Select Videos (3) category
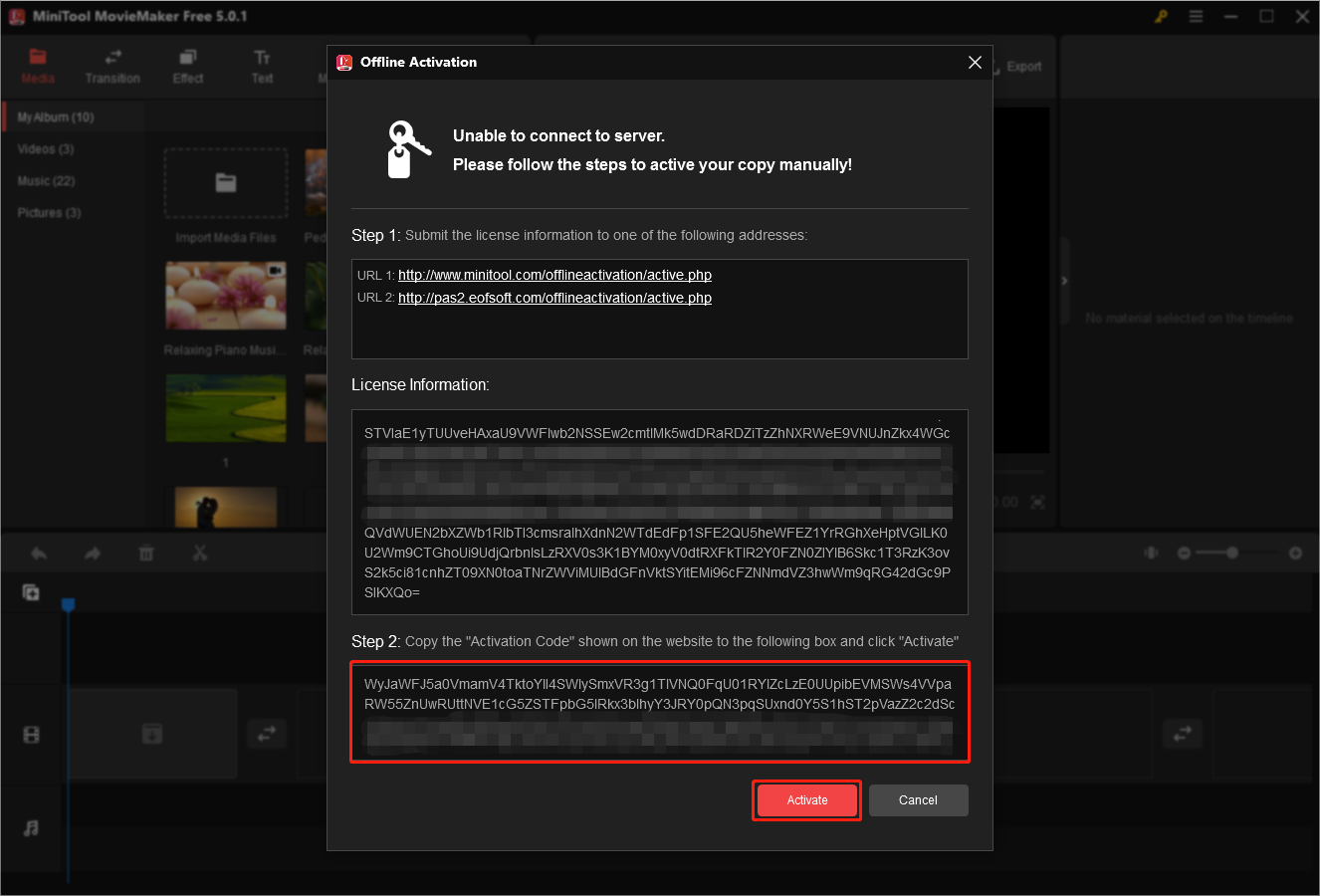Screen dimensions: 1320x896 pos(46,149)
